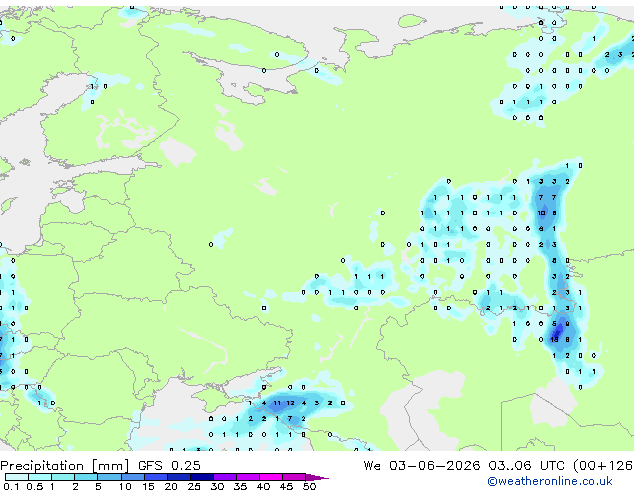The image size is (634, 490).
Task: Click the legend label '35'
Action: point(240,486)
